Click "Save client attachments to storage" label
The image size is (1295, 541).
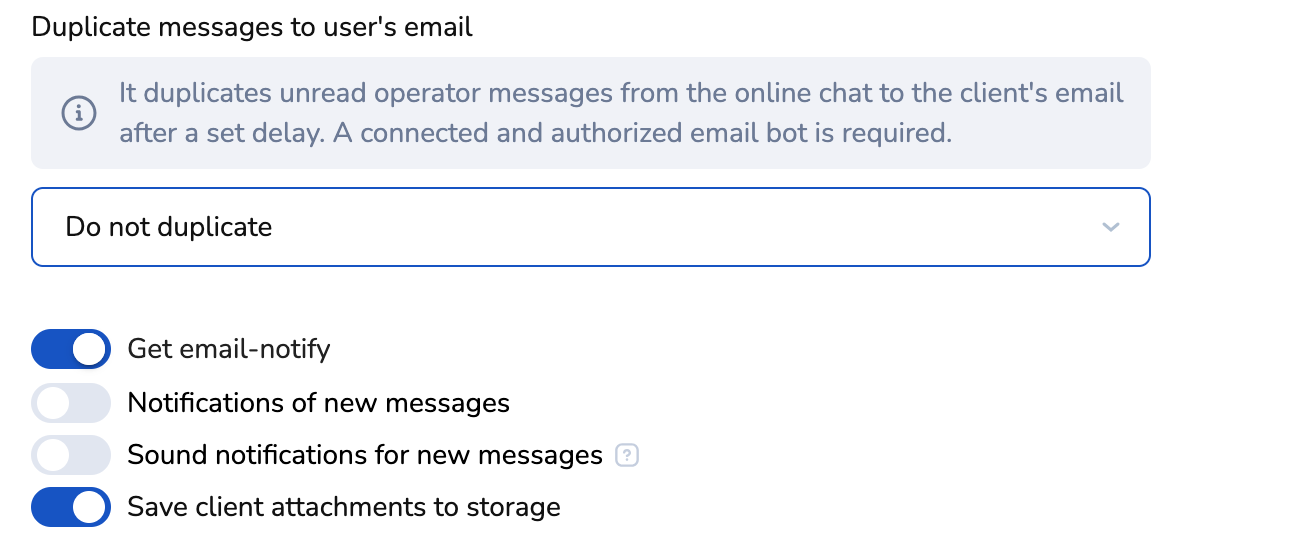[x=343, y=507]
